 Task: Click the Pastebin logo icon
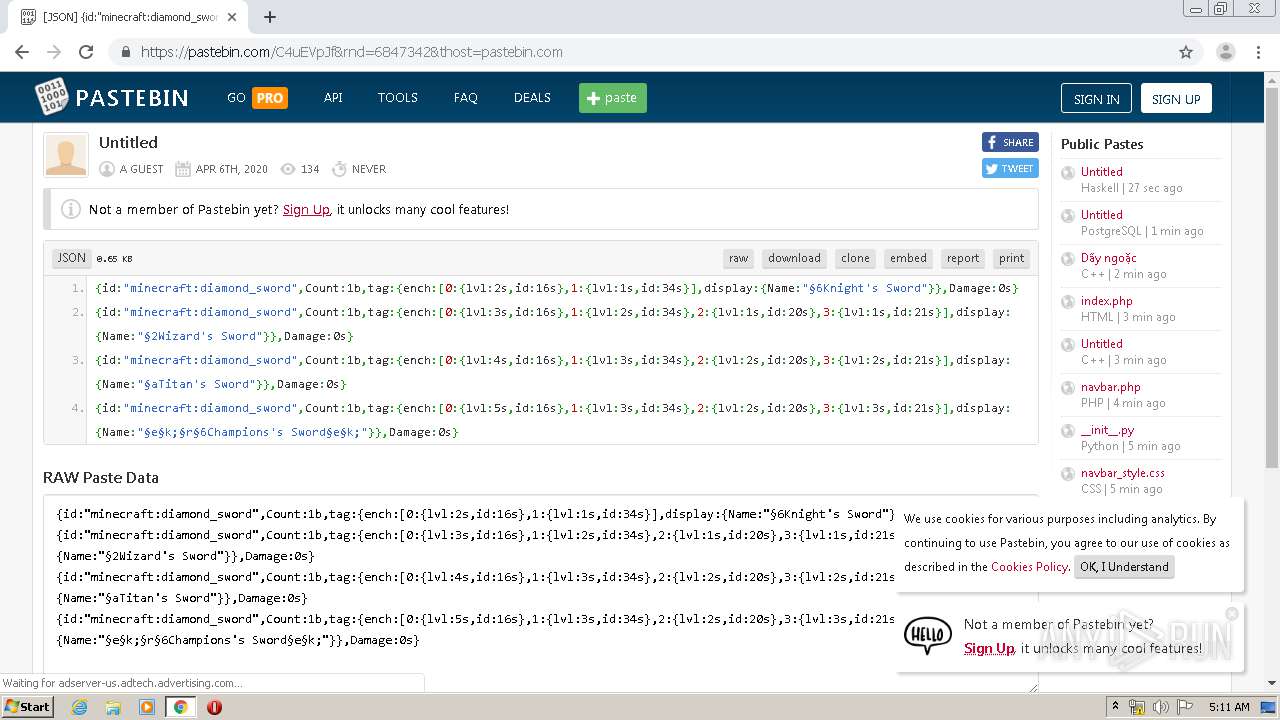pos(51,96)
